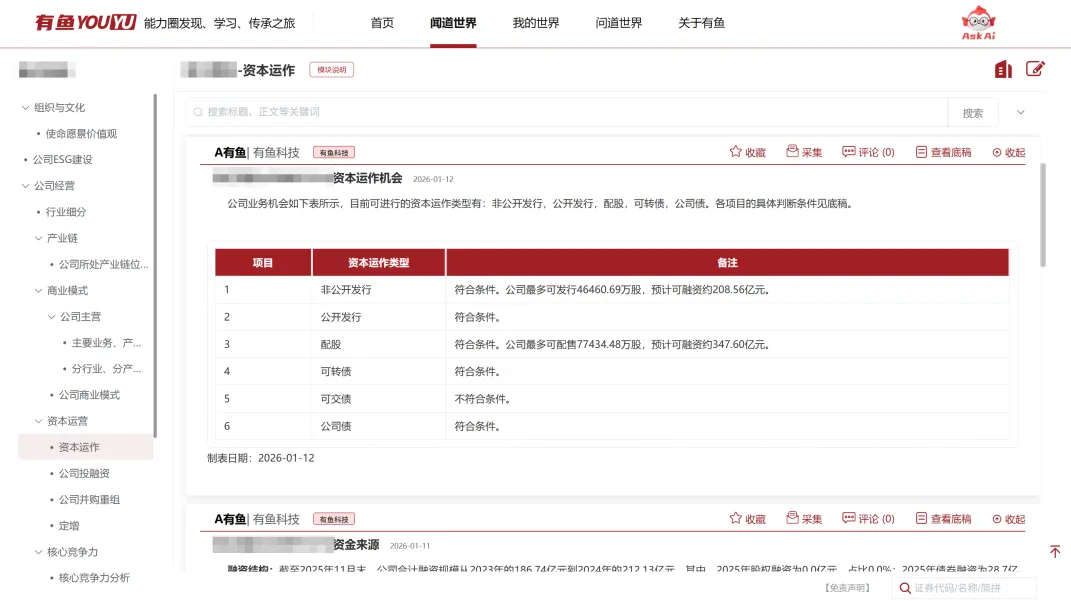Viewport: 1071px width, 601px height.
Task: Collapse the 资本运营 tree node
Action: (38, 421)
